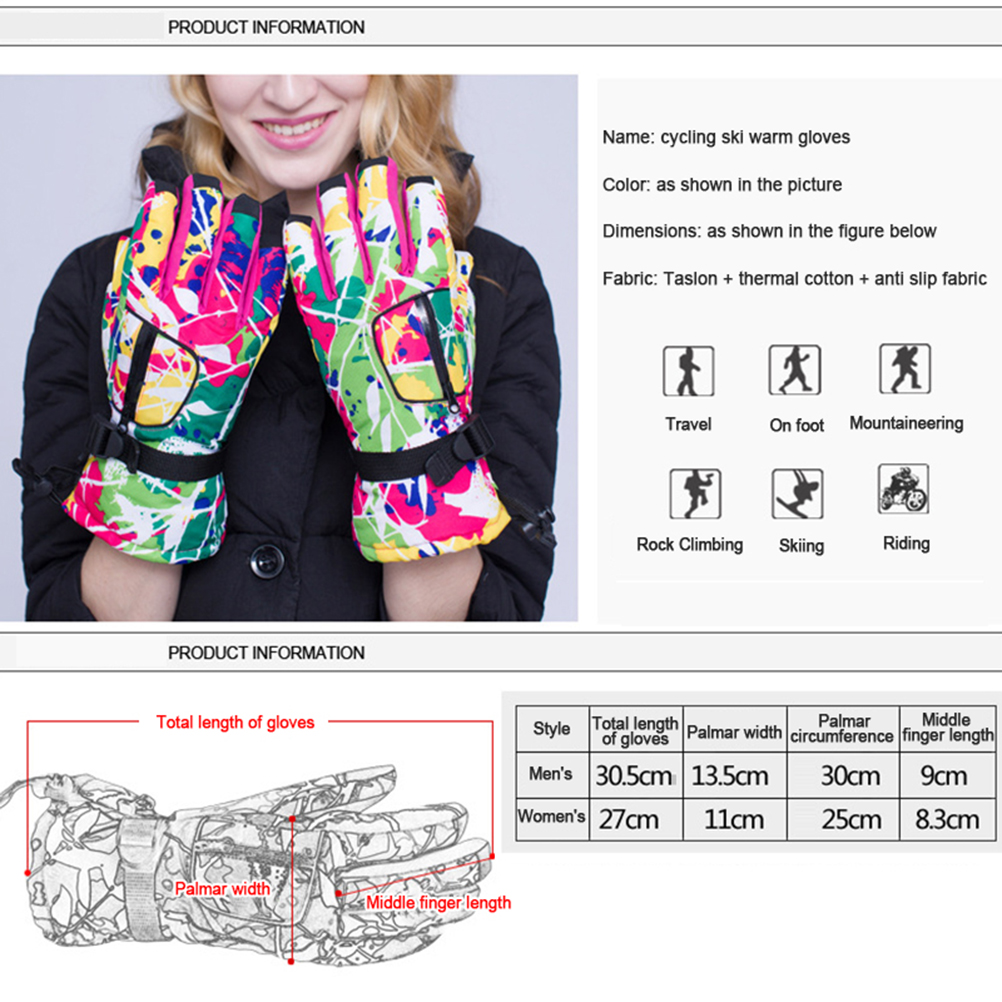Select the Mountaineering icon
The height and width of the screenshot is (1002, 1002).
click(x=905, y=369)
